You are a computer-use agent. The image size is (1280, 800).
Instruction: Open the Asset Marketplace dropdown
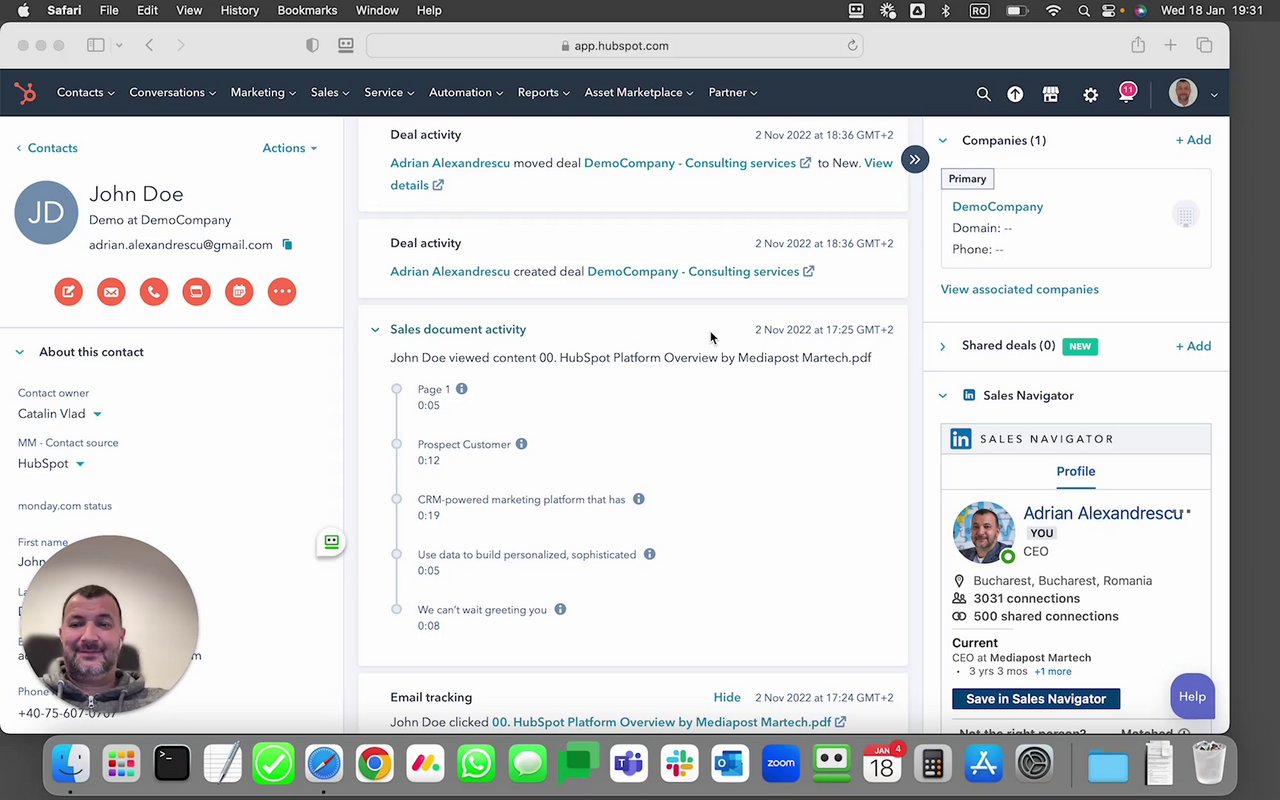[x=639, y=93]
